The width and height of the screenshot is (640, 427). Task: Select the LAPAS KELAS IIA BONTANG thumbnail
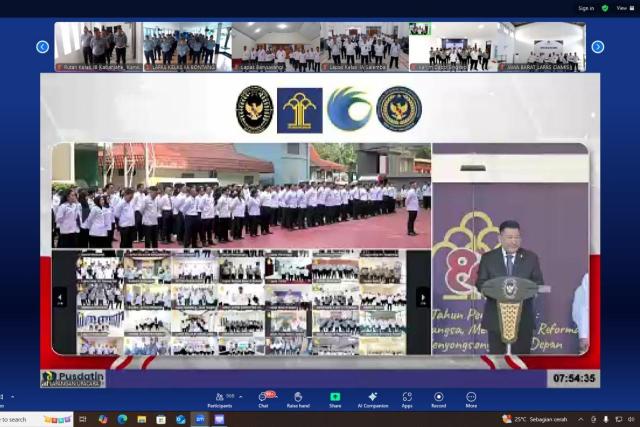pyautogui.click(x=187, y=46)
